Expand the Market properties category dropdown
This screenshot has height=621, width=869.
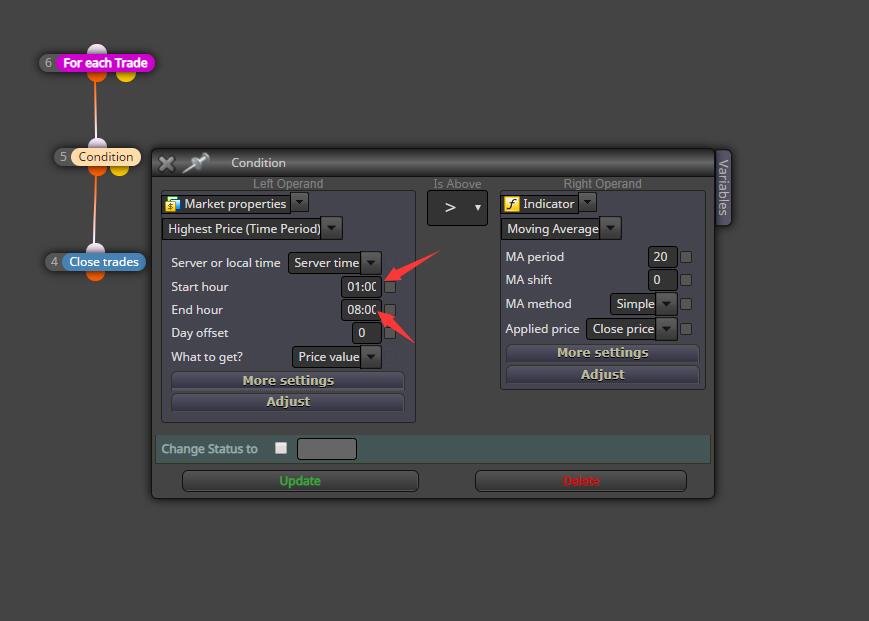(x=300, y=203)
